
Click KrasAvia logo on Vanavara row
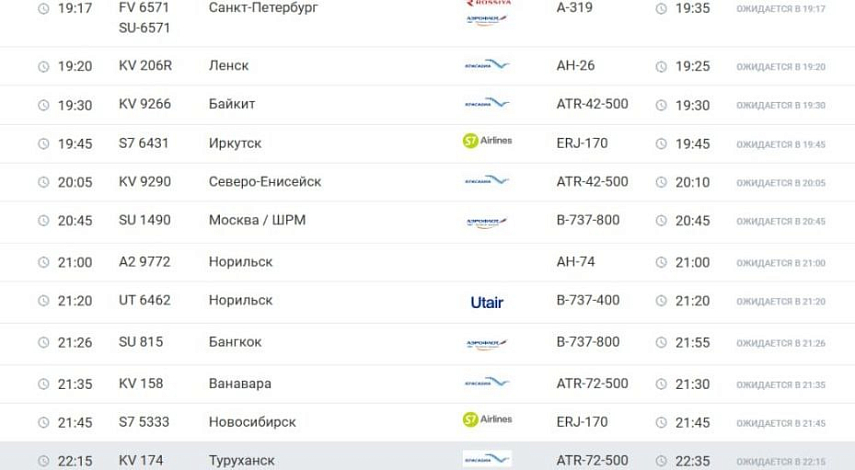pos(487,382)
